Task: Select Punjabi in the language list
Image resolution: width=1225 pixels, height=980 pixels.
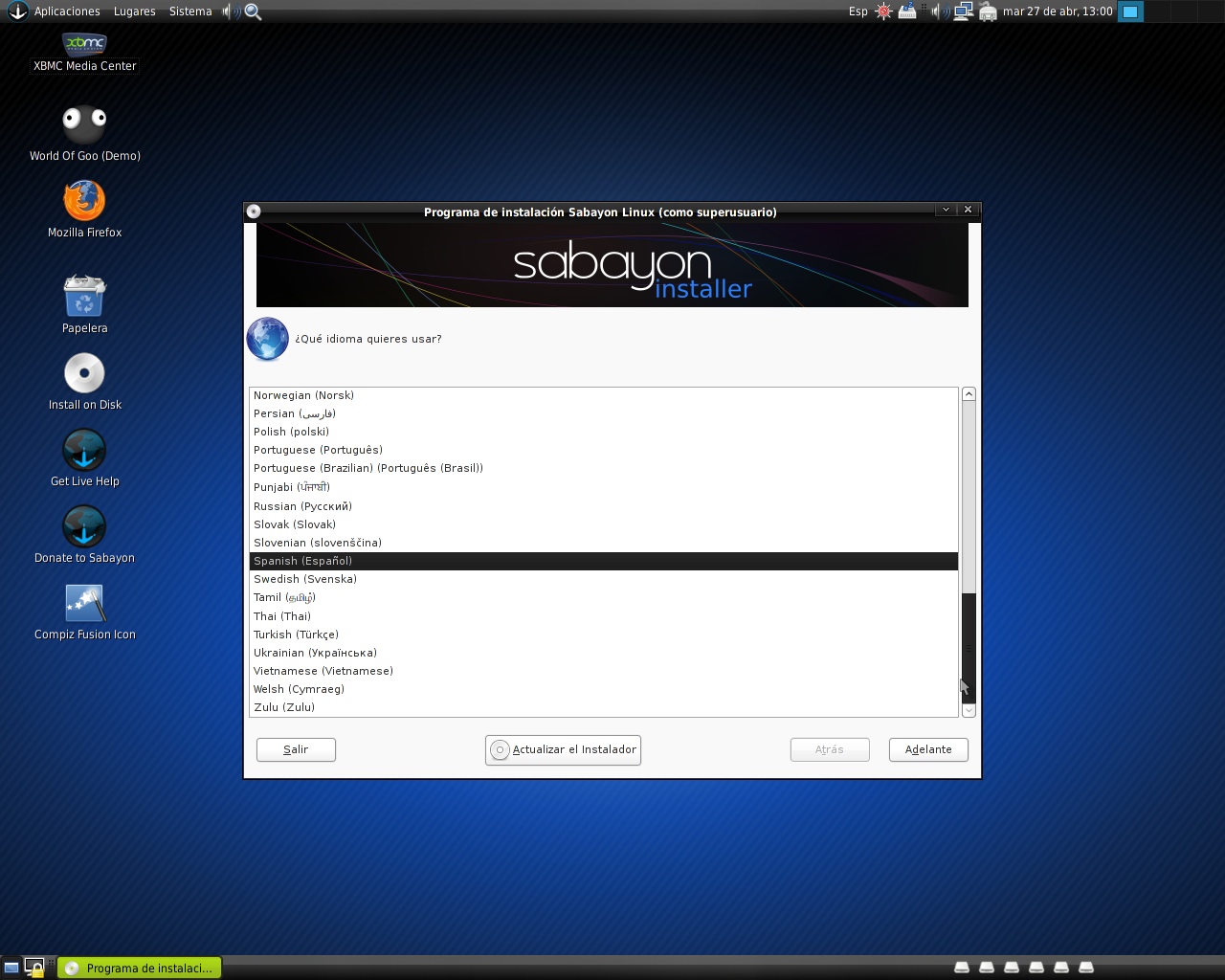Action: click(604, 487)
